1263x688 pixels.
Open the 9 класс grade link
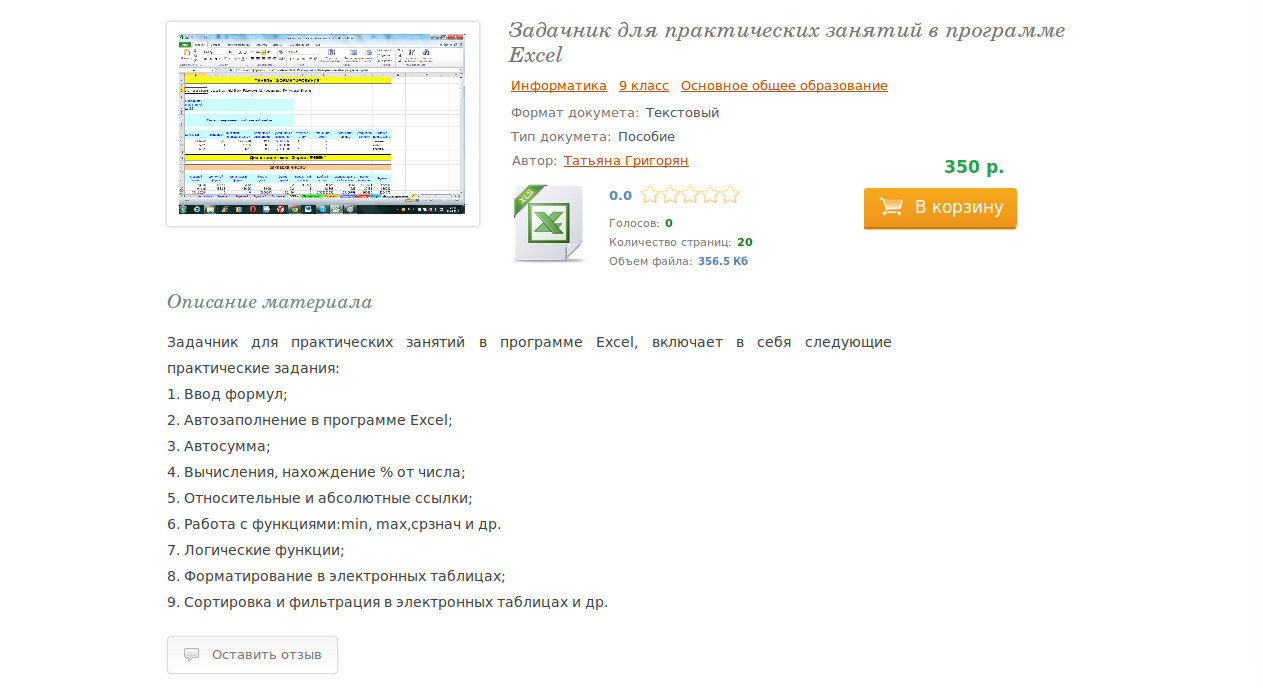[x=644, y=86]
